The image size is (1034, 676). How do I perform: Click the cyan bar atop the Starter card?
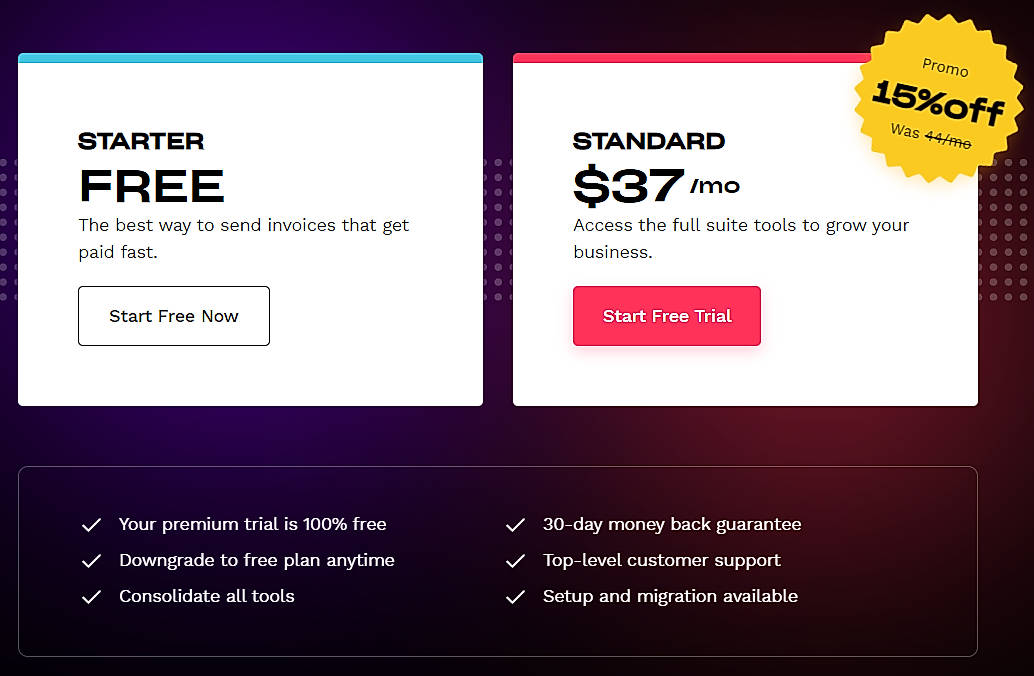tap(249, 57)
